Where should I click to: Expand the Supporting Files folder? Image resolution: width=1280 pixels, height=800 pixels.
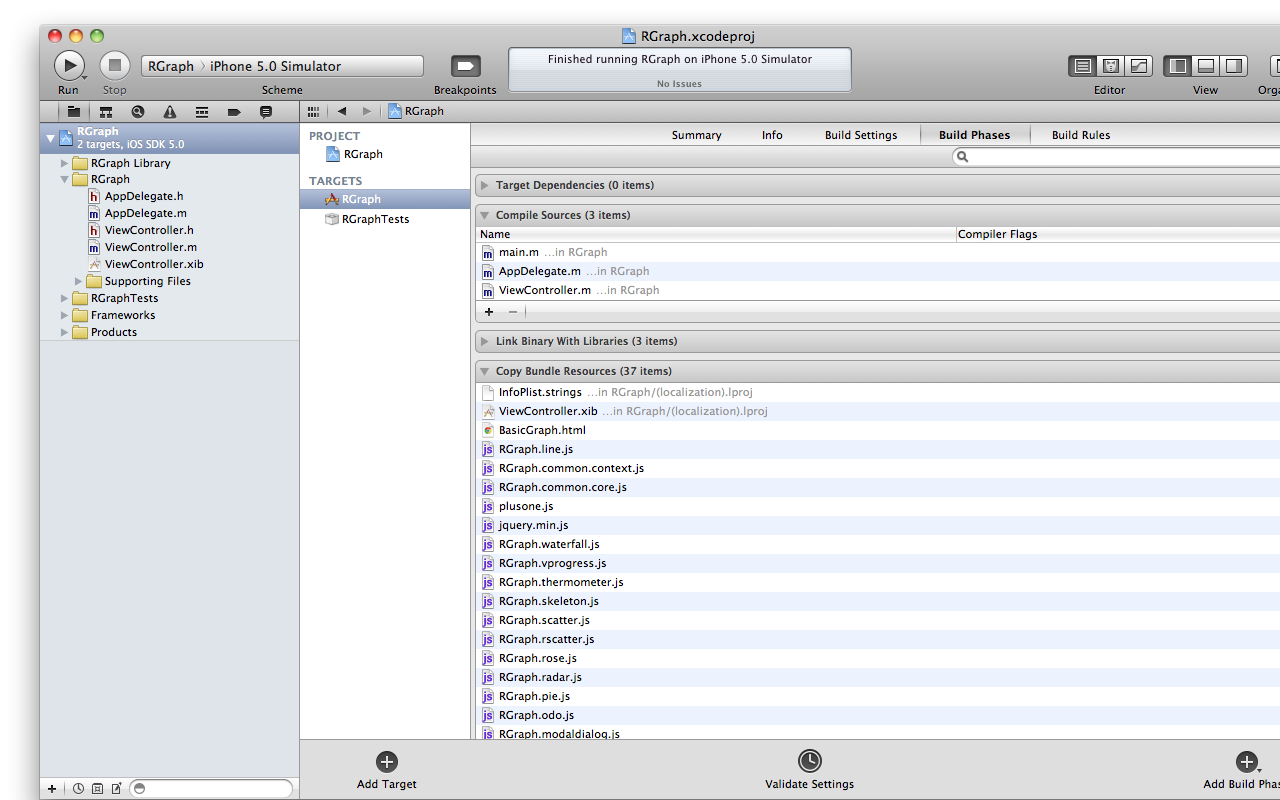pos(79,282)
